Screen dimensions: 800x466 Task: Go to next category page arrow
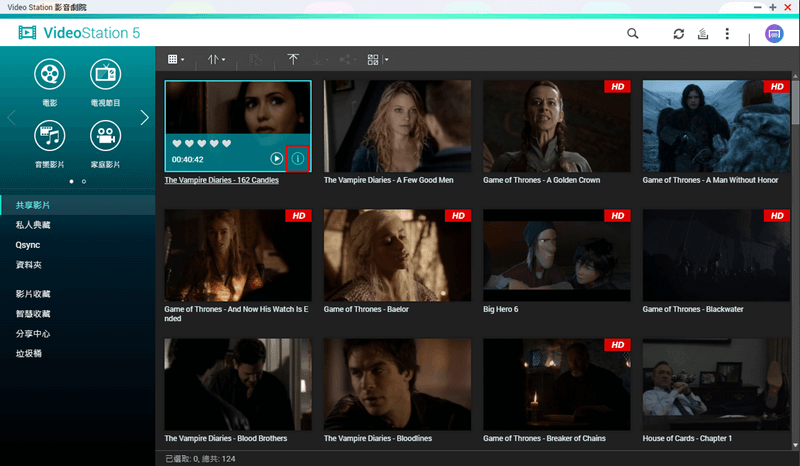[144, 118]
